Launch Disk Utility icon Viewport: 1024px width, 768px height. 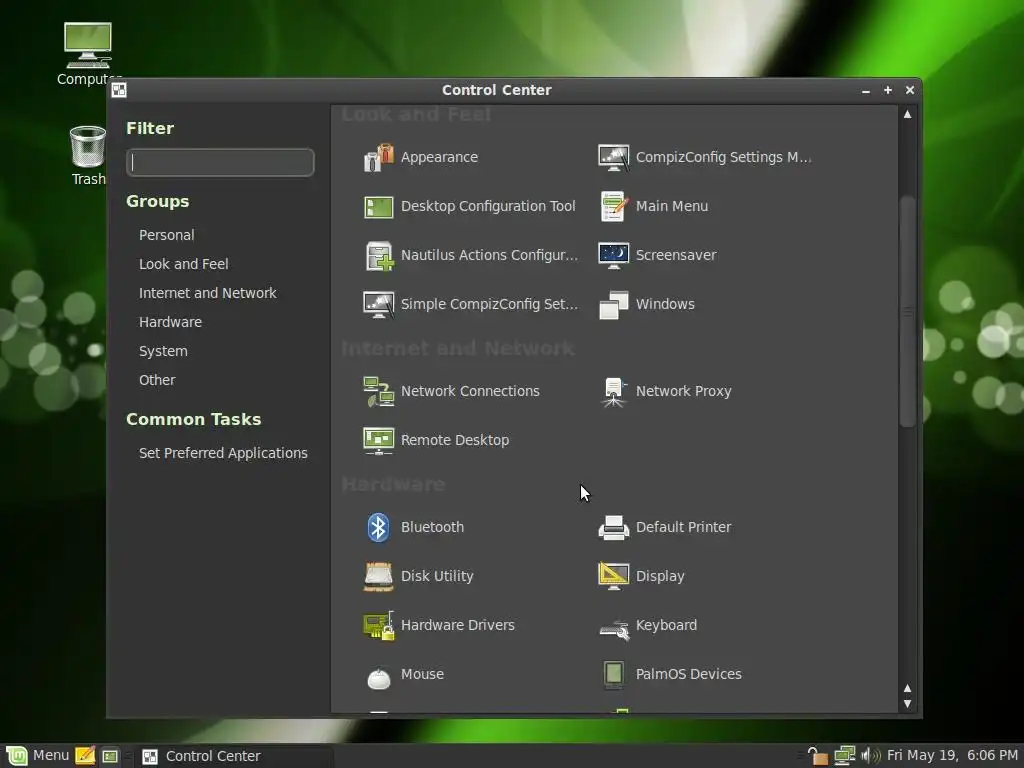379,576
